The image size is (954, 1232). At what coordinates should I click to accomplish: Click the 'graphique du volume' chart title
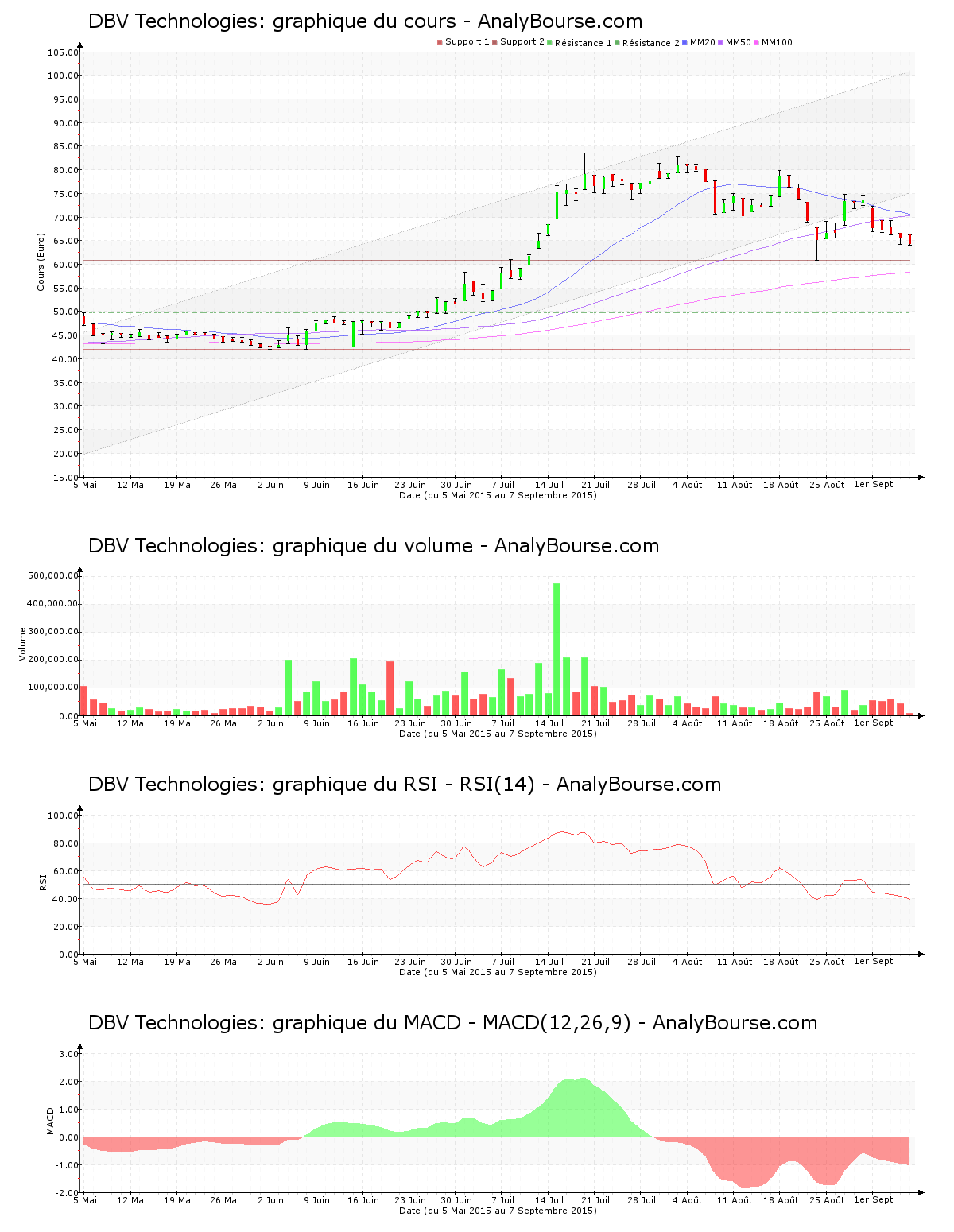(373, 546)
